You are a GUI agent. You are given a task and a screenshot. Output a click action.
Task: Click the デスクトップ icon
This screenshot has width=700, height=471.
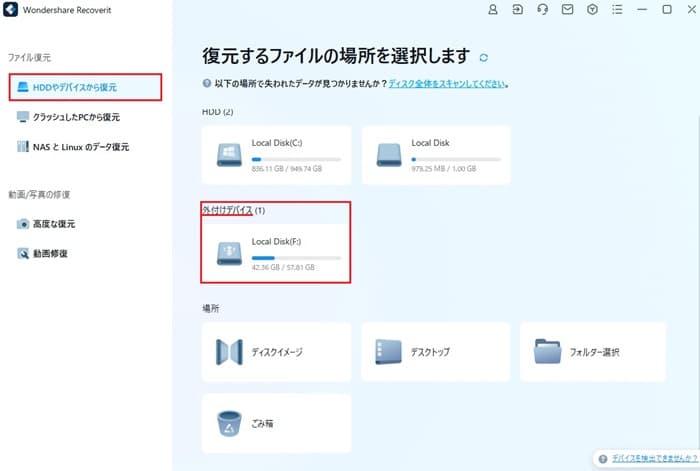(388, 352)
